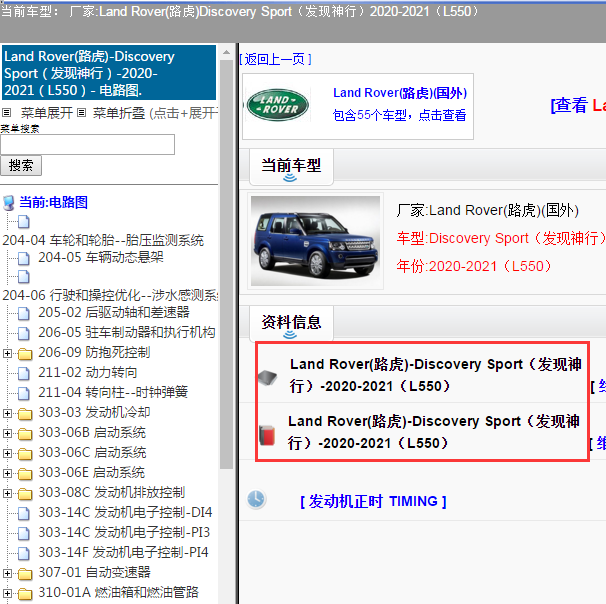Expand the 310-01A 燃油箱和燃油管路 node
This screenshot has height=604, width=606.
[7, 594]
